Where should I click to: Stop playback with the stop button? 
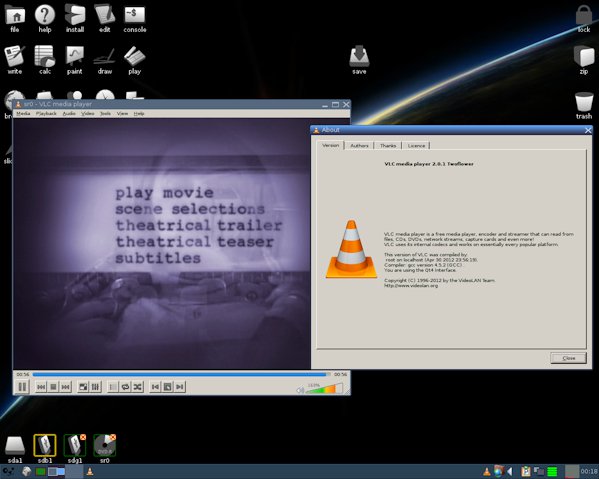tap(53, 387)
